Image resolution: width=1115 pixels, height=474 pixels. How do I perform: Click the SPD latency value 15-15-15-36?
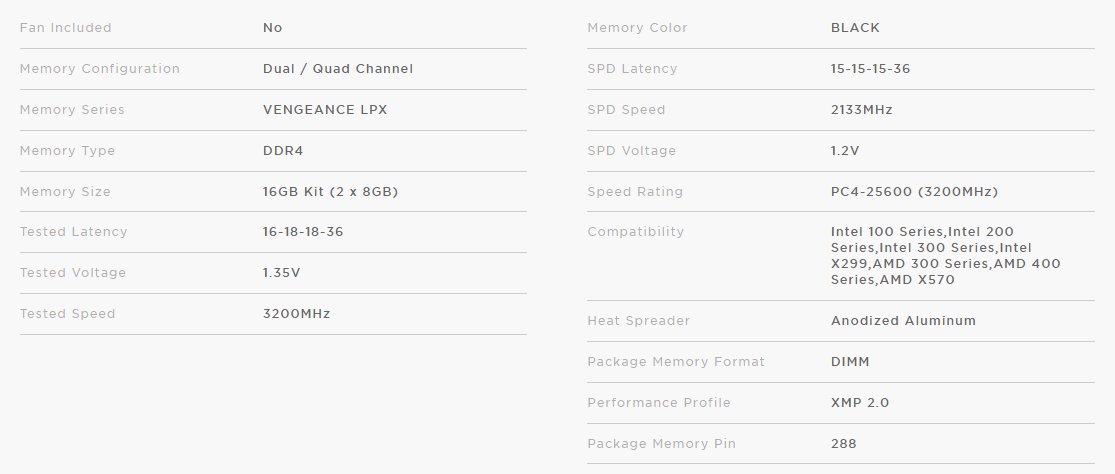pos(870,69)
